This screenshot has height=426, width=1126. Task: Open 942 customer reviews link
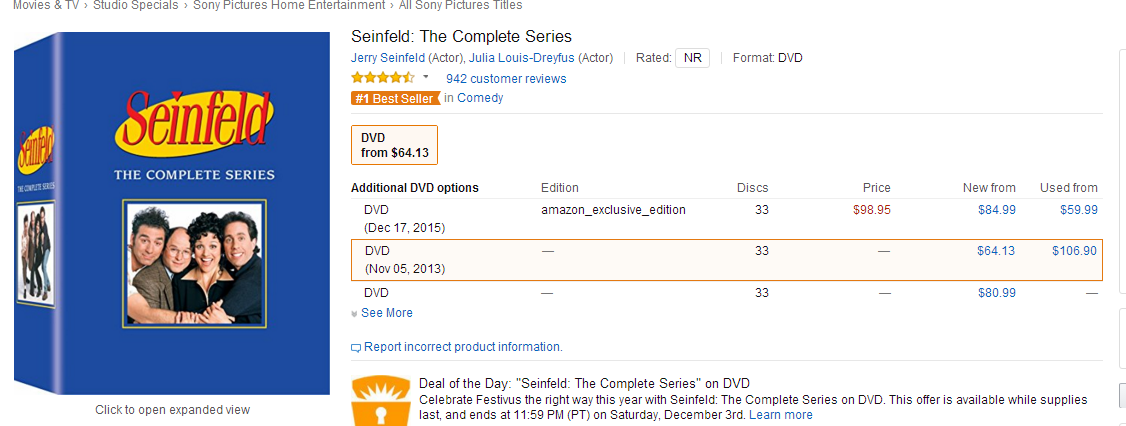(x=506, y=79)
